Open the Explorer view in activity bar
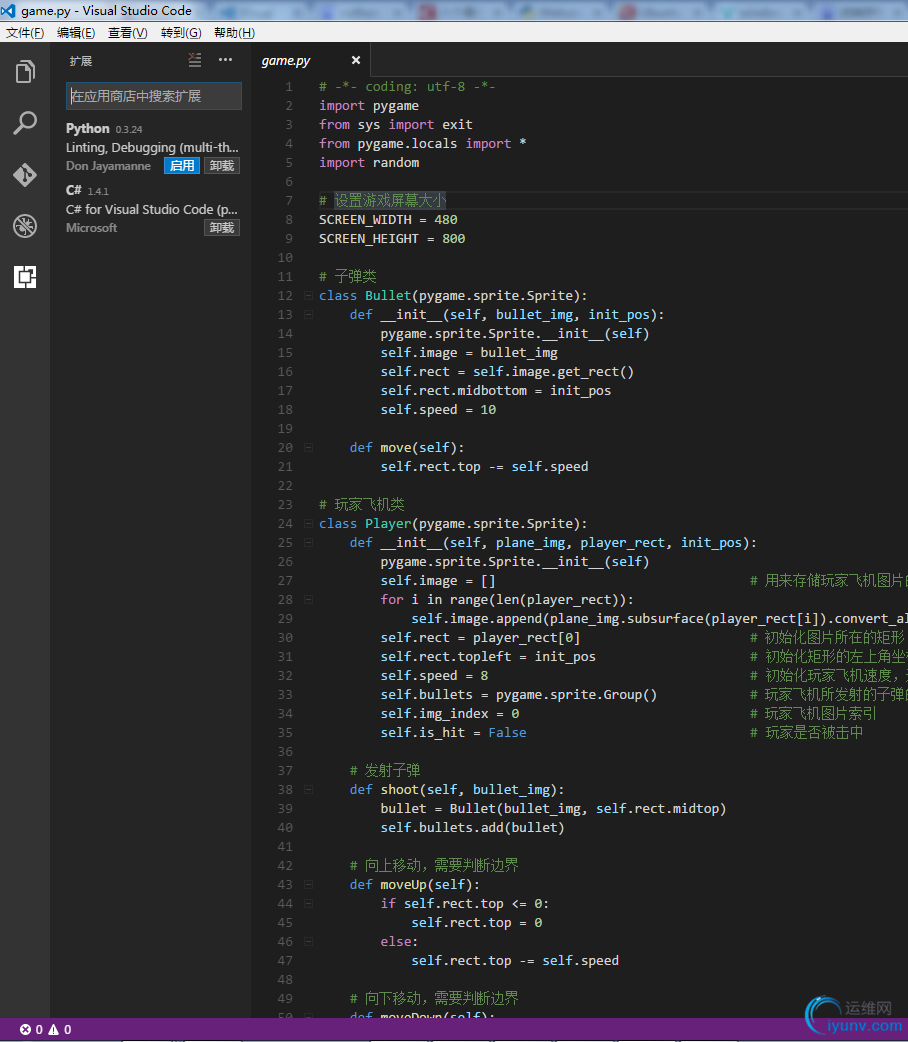Screen dimensions: 908x1042 coord(25,72)
